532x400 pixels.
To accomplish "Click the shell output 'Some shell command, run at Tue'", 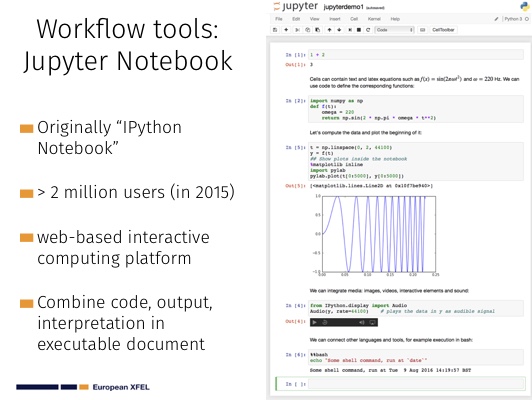I will click(x=390, y=370).
